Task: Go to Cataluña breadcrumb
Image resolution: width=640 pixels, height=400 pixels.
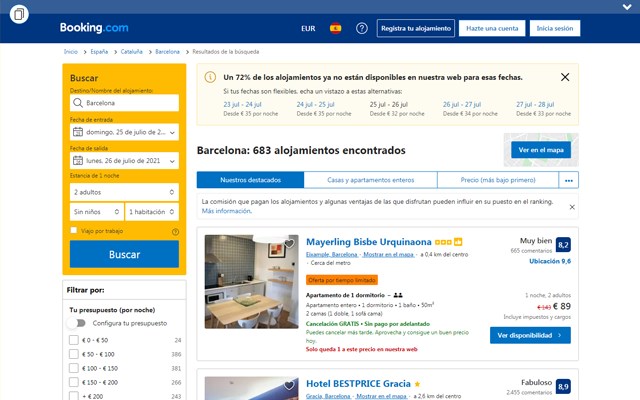Action: (x=131, y=52)
